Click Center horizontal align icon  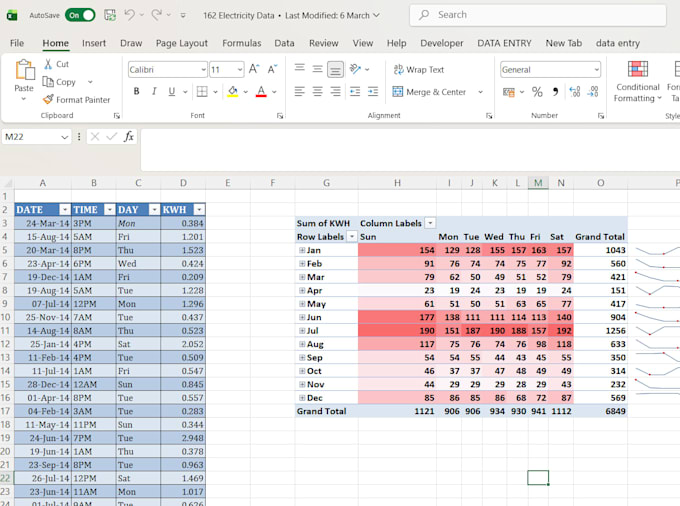coord(317,91)
